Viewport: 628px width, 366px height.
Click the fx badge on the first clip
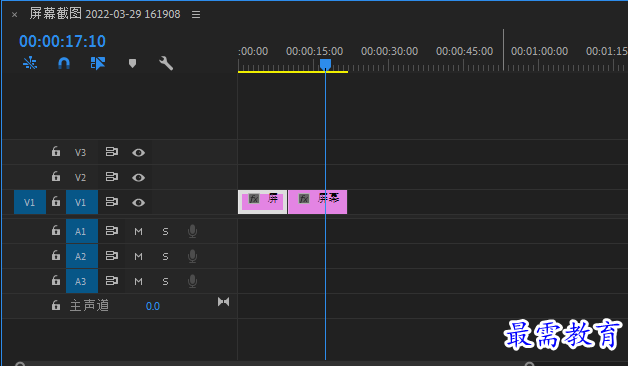[254, 199]
